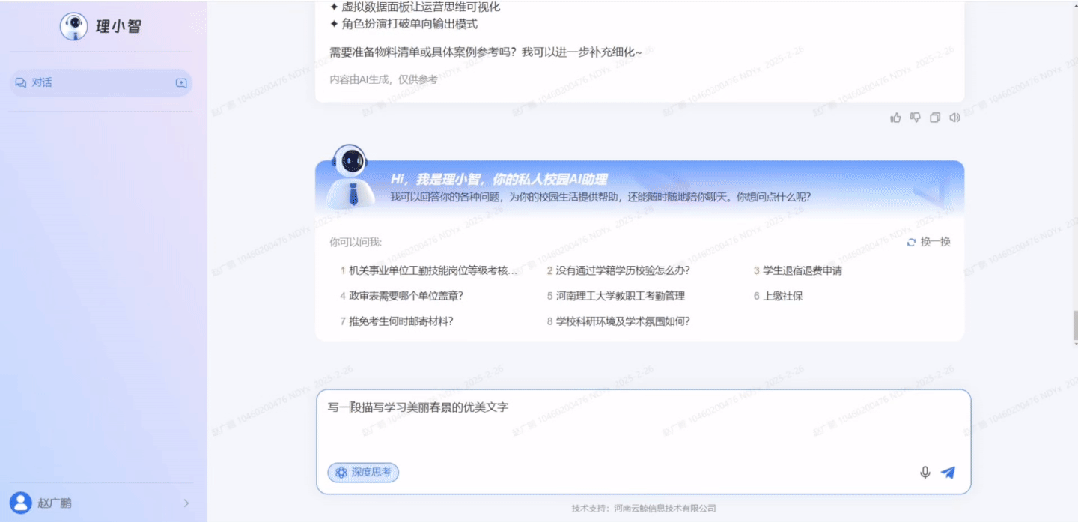The height and width of the screenshot is (522, 1078).
Task: Refresh suggestions with 换一换
Action: [x=928, y=242]
